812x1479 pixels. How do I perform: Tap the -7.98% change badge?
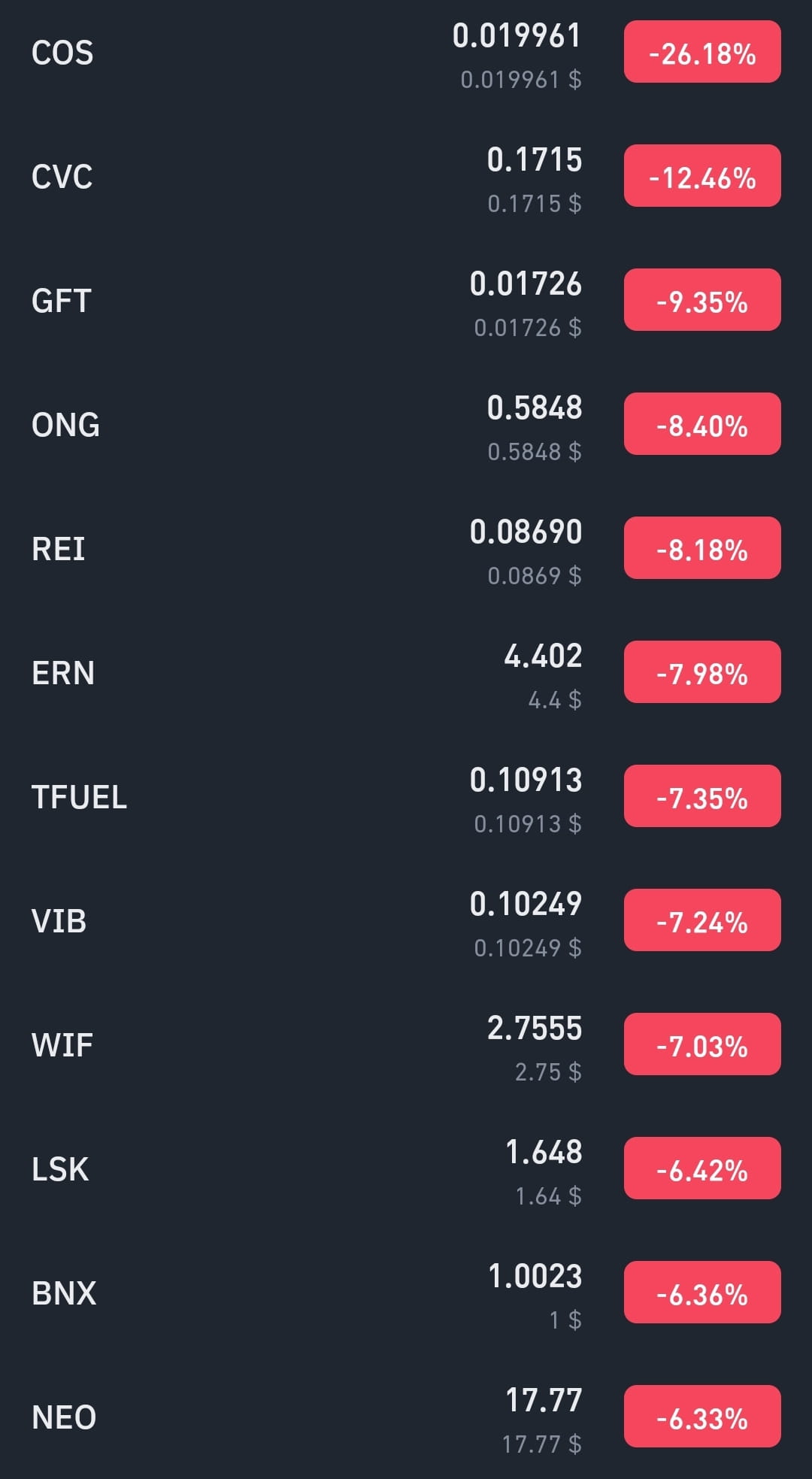(702, 672)
